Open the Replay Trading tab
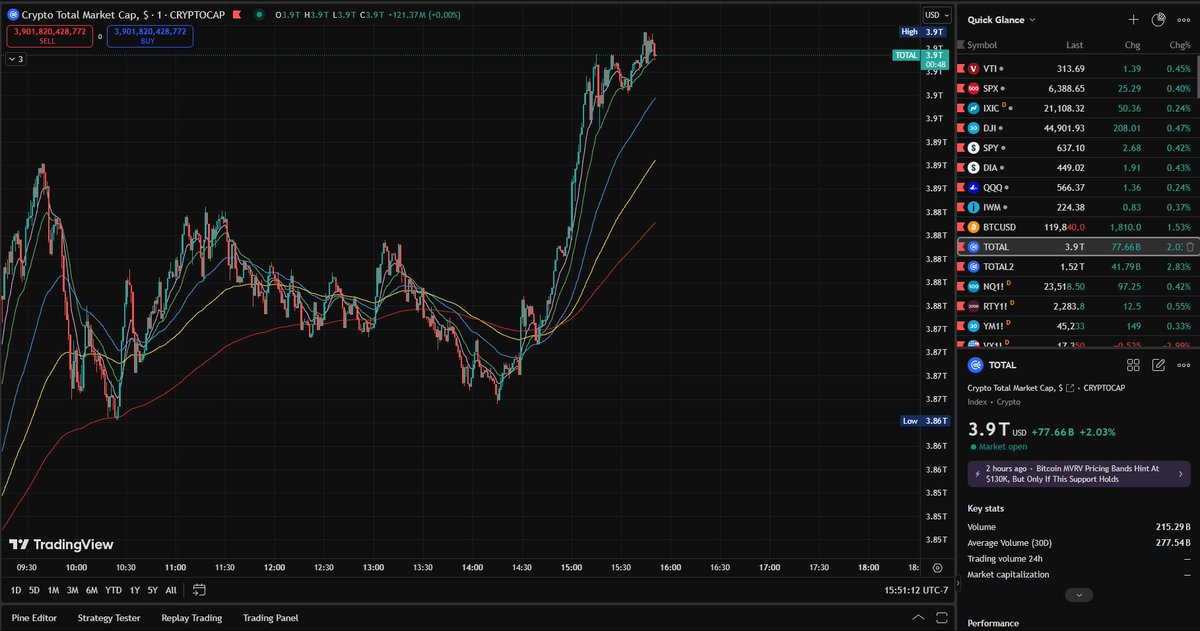The height and width of the screenshot is (631, 1200). coord(192,618)
